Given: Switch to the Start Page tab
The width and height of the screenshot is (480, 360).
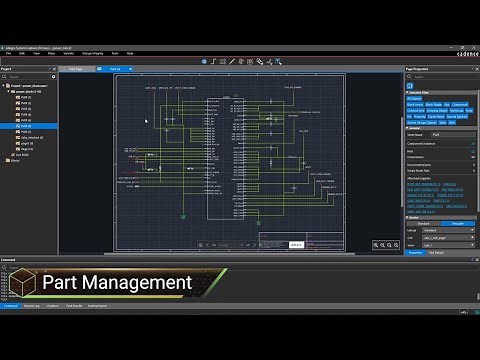Looking at the screenshot, I should (x=75, y=69).
